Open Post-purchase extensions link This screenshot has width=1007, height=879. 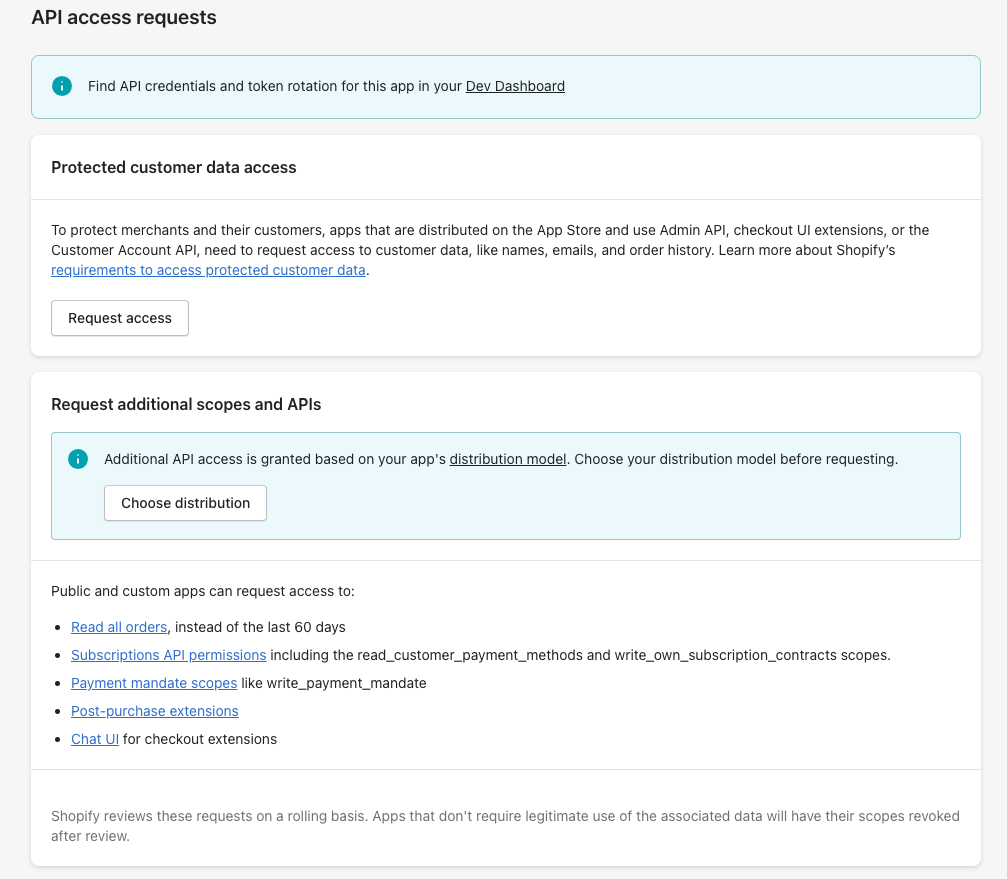155,711
